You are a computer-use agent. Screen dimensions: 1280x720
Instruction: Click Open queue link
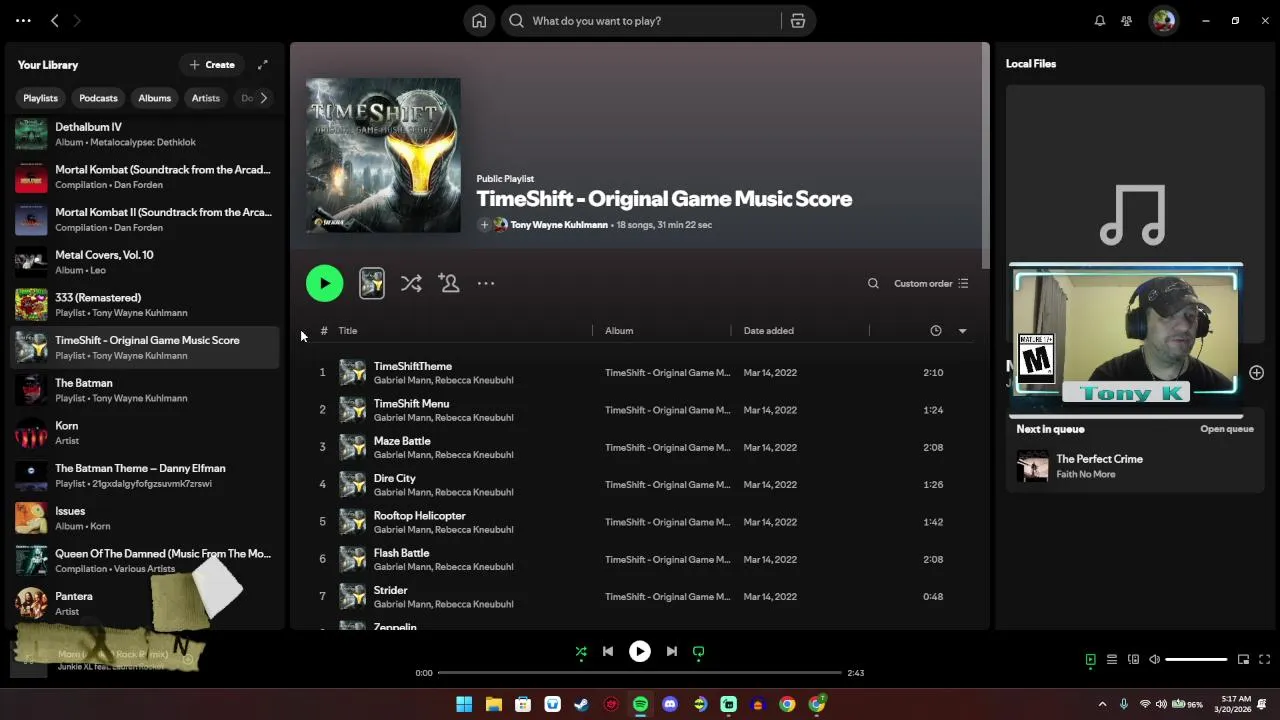[x=1226, y=429]
